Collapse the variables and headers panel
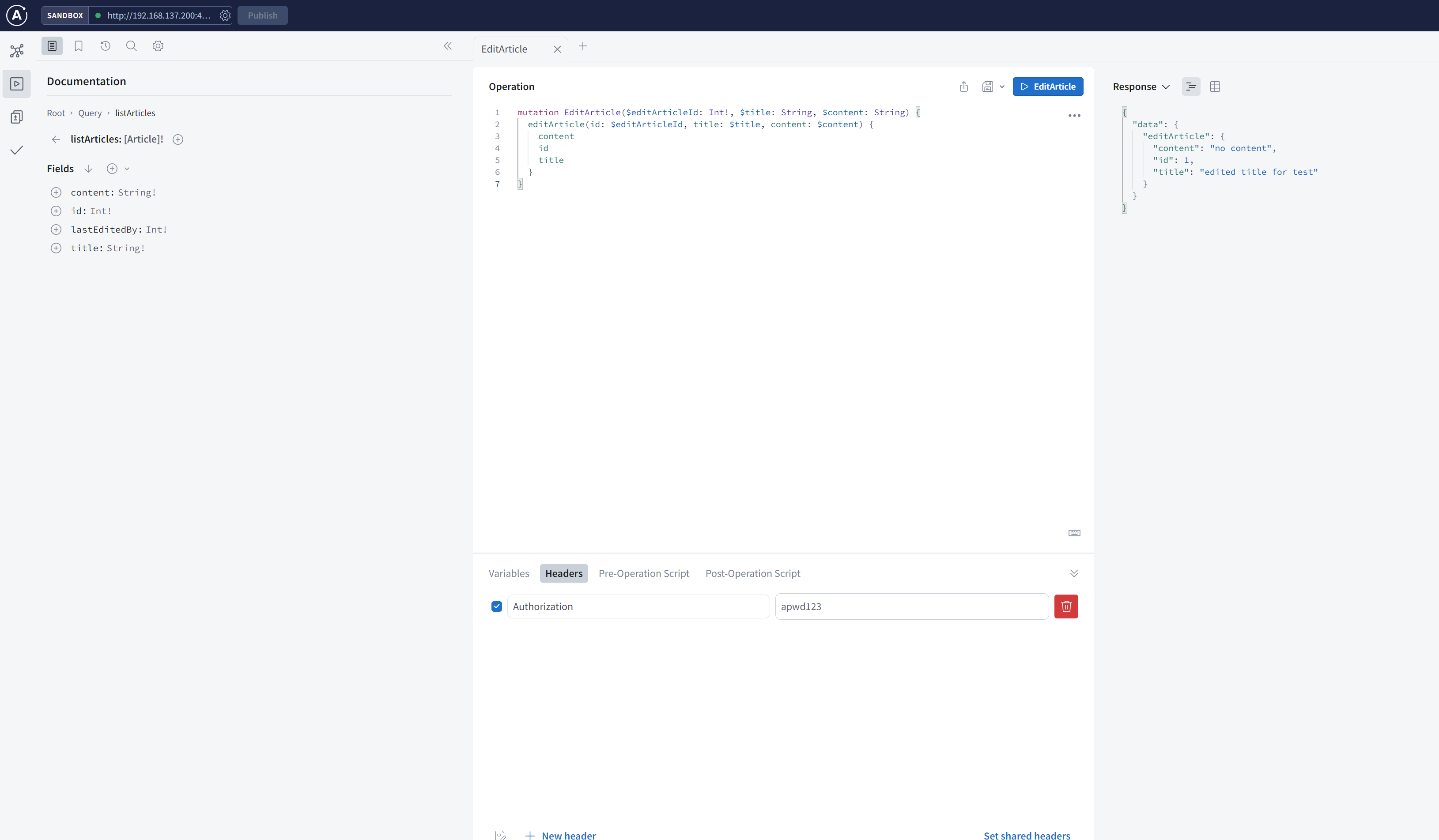 1073,573
